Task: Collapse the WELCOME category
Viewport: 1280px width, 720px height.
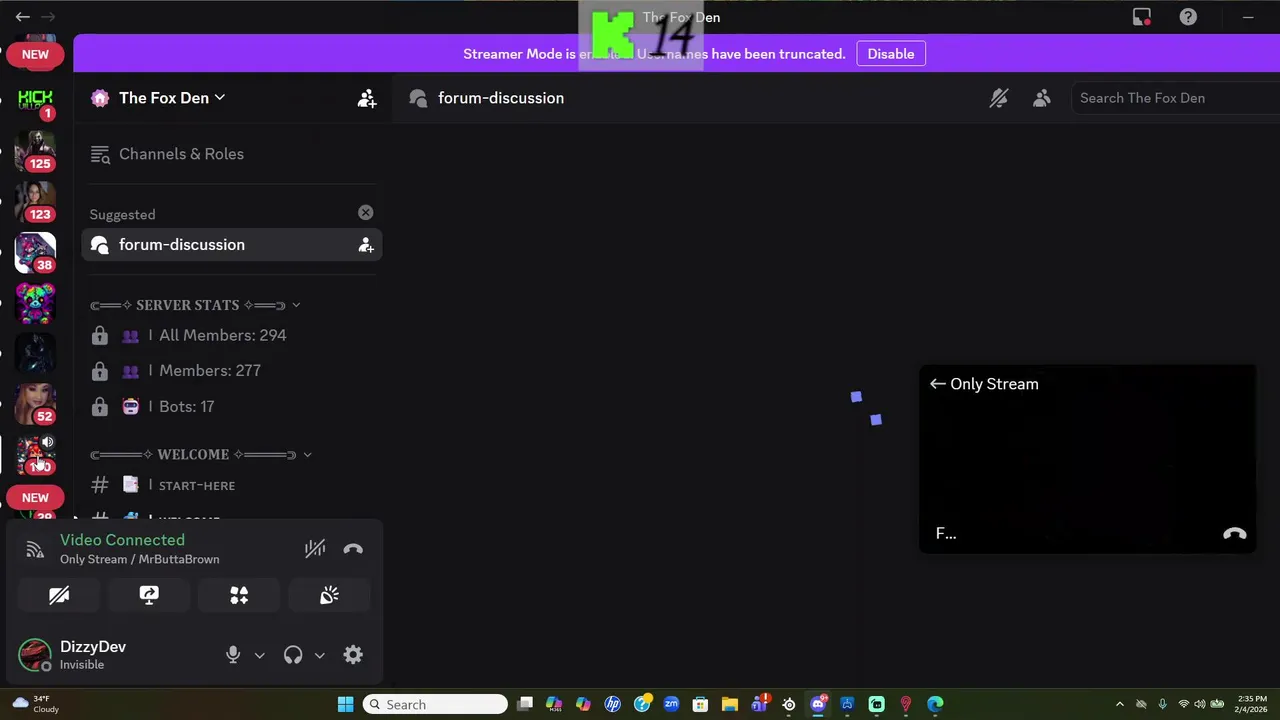Action: 200,454
